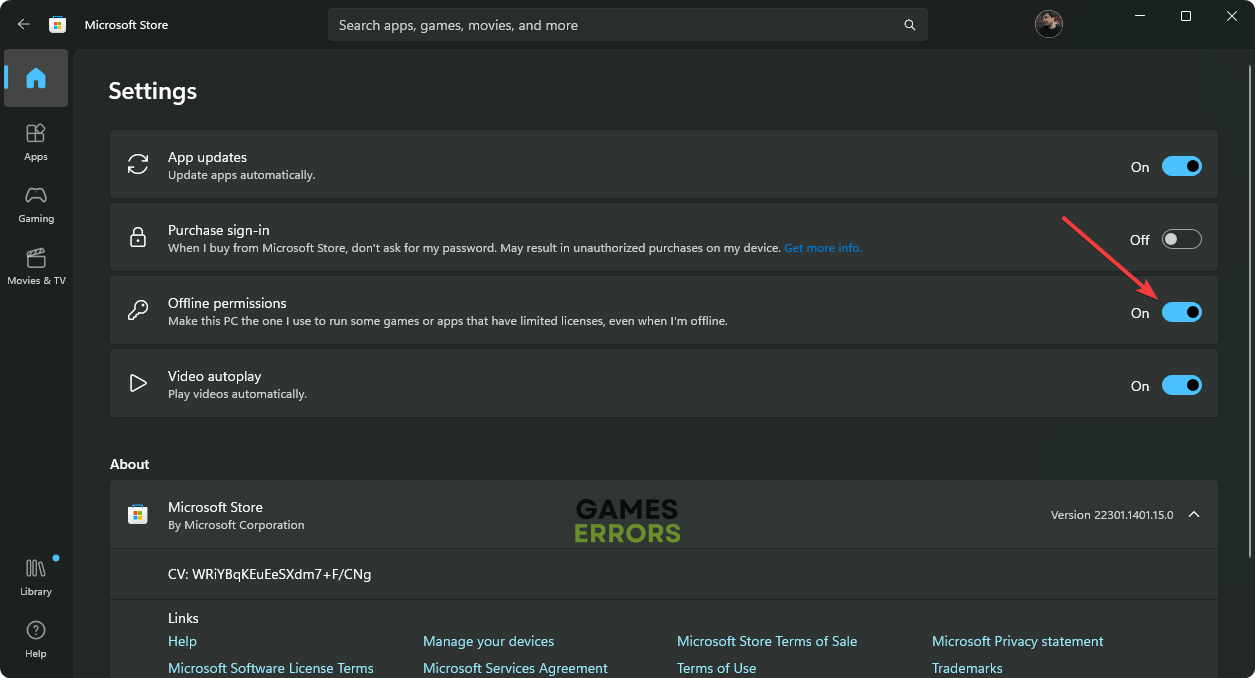Open the Apps section
1255x678 pixels.
[x=36, y=141]
